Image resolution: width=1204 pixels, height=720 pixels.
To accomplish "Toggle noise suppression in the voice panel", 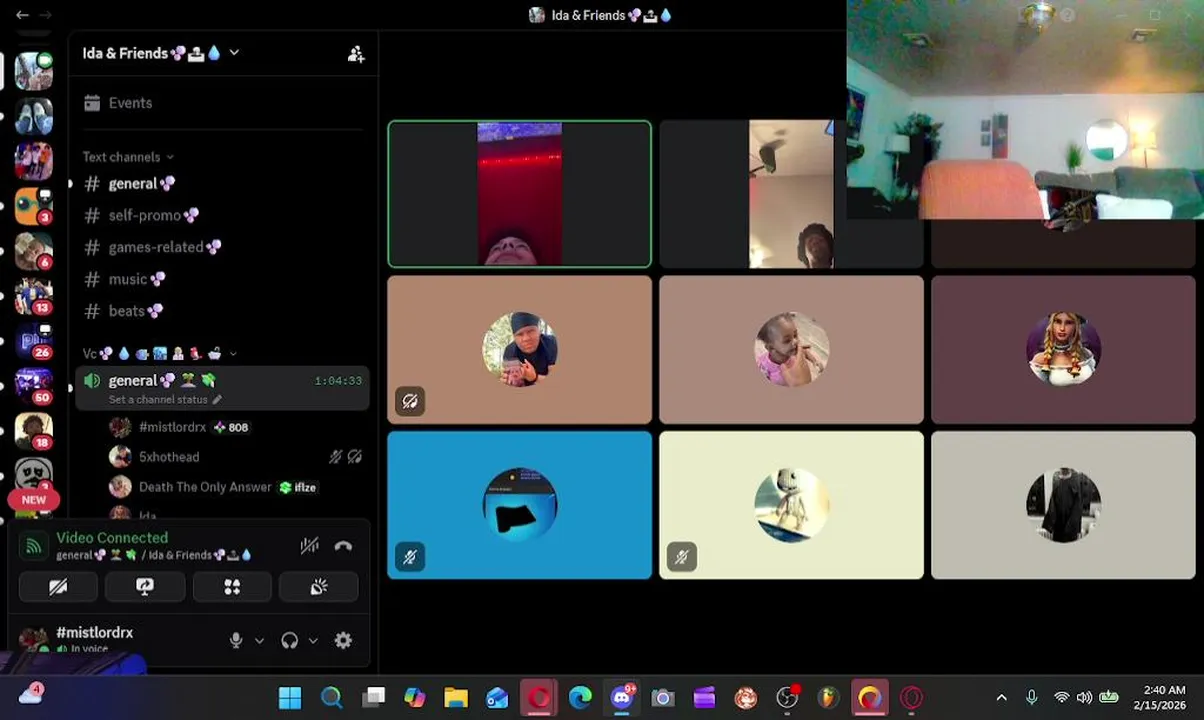I will (x=310, y=545).
